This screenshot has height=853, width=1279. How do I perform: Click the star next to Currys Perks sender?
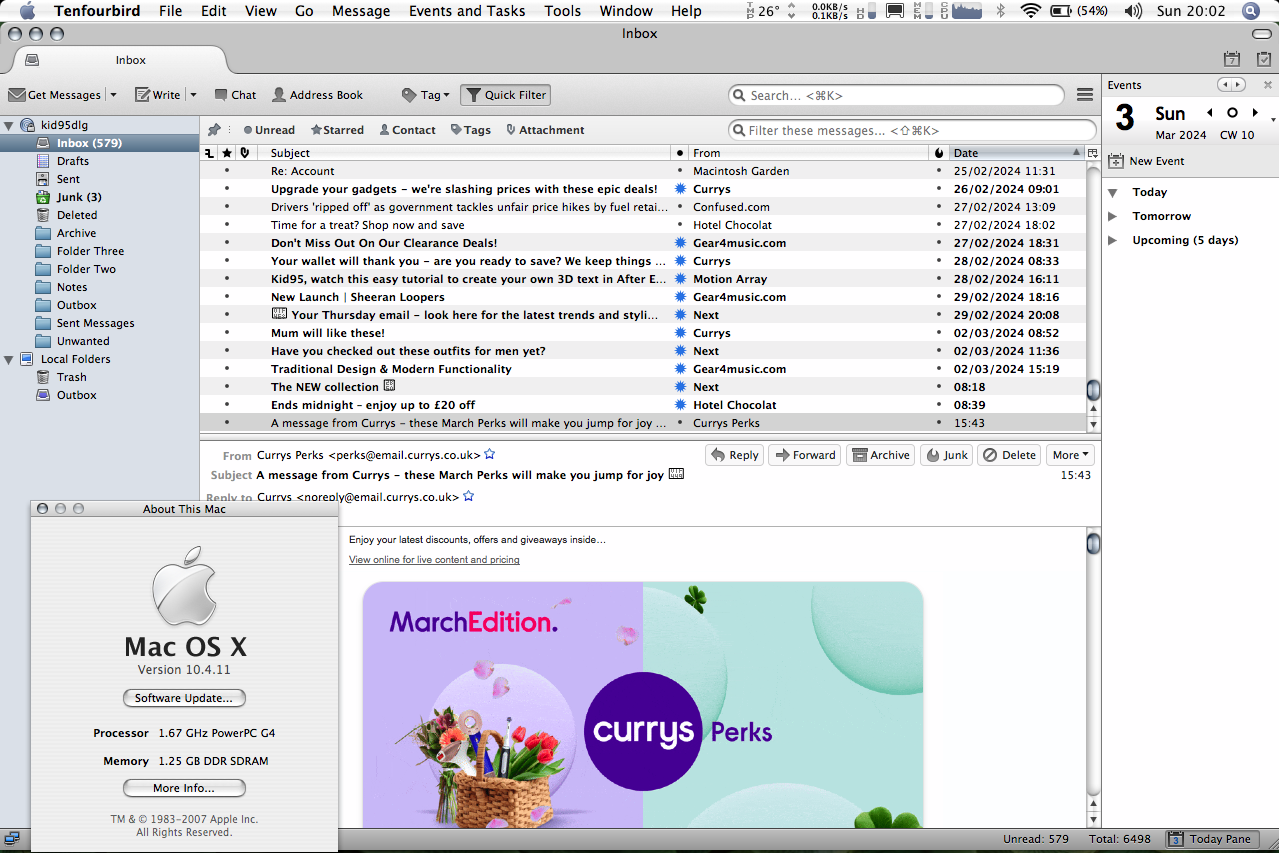(x=489, y=455)
